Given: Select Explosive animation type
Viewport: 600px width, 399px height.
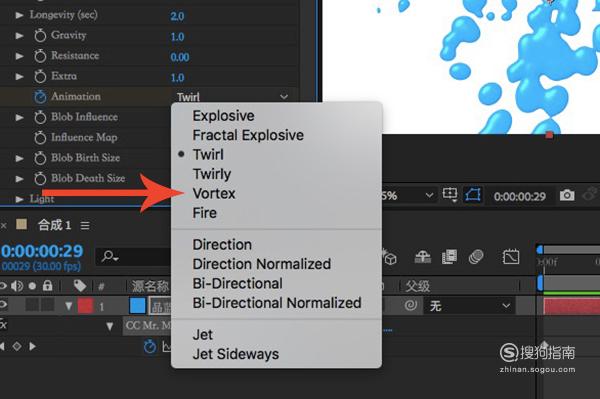Looking at the screenshot, I should click(223, 116).
